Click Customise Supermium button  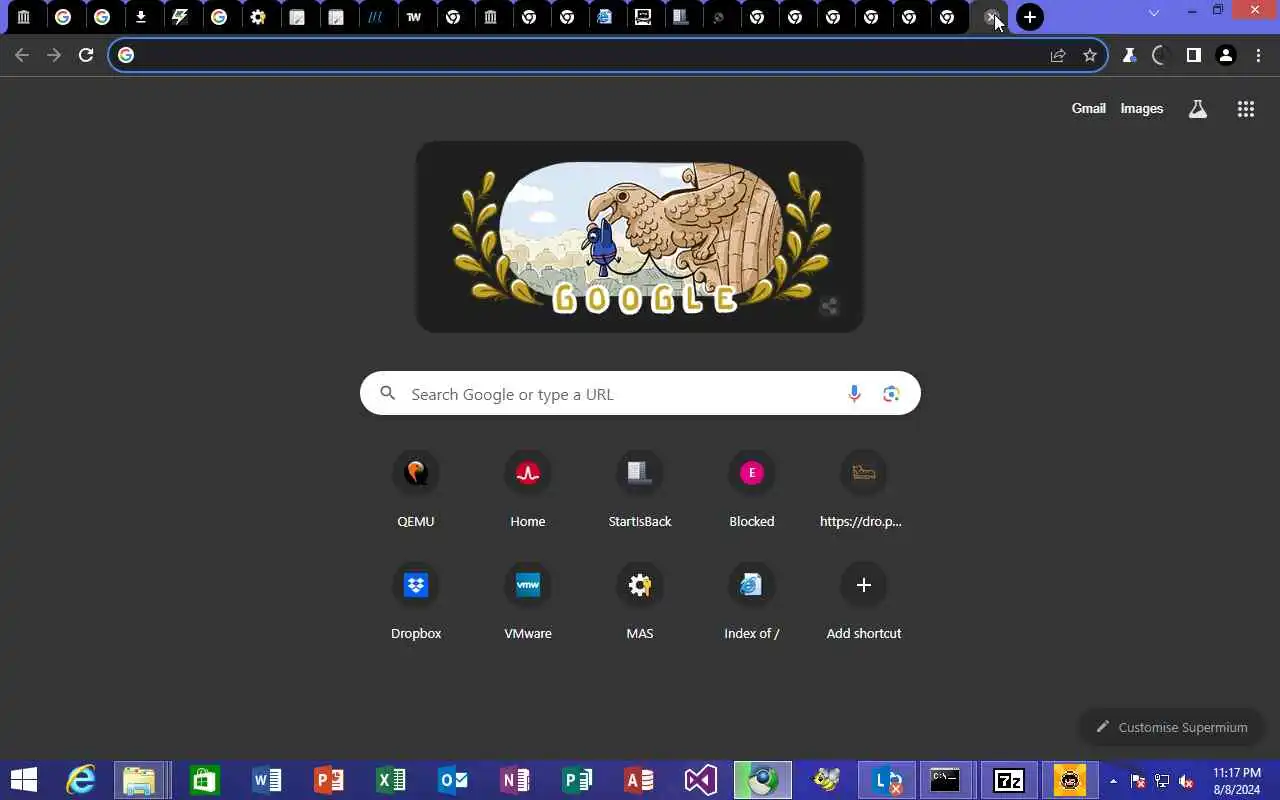[x=1171, y=727]
